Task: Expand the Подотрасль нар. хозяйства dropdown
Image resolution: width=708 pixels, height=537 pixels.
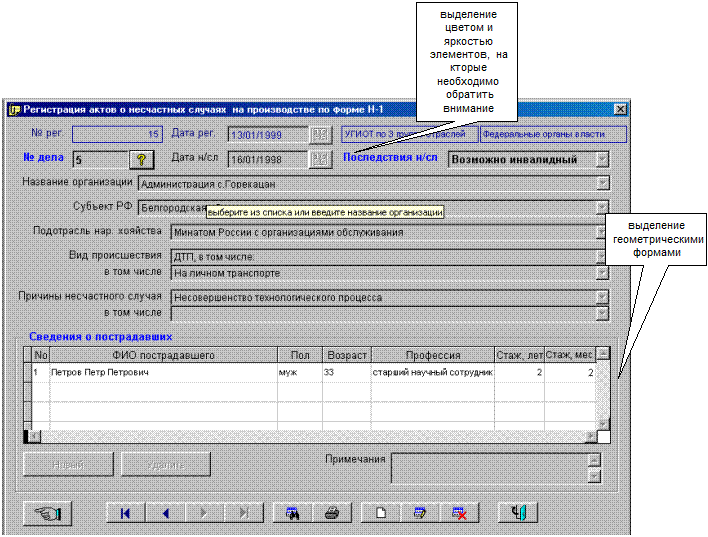Action: coord(602,232)
